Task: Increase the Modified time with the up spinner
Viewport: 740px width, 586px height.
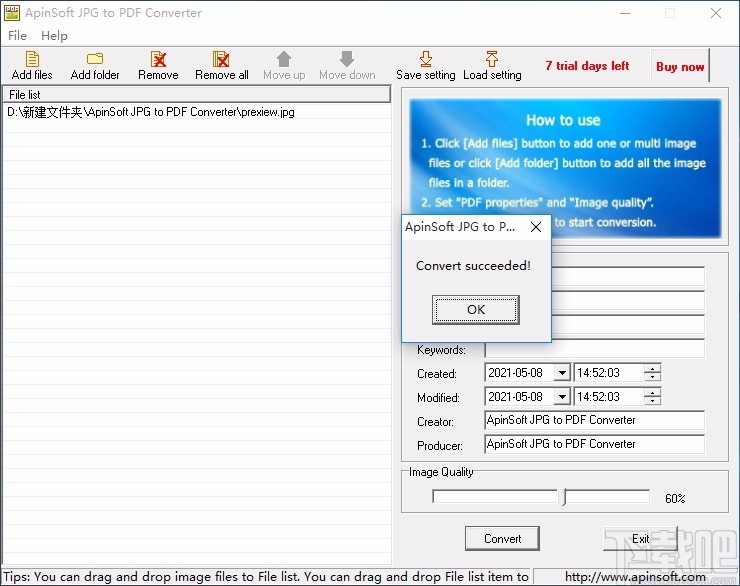Action: tap(652, 393)
